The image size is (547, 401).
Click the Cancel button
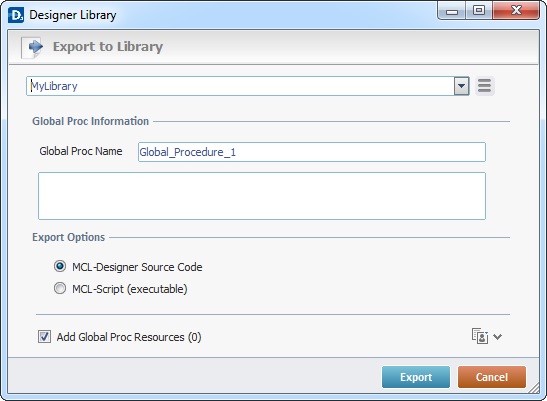click(x=492, y=377)
